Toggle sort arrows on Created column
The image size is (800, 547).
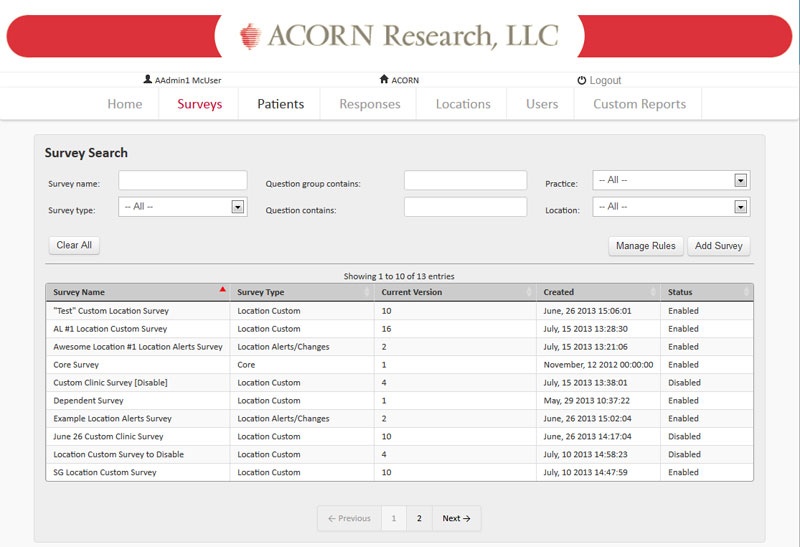653,291
